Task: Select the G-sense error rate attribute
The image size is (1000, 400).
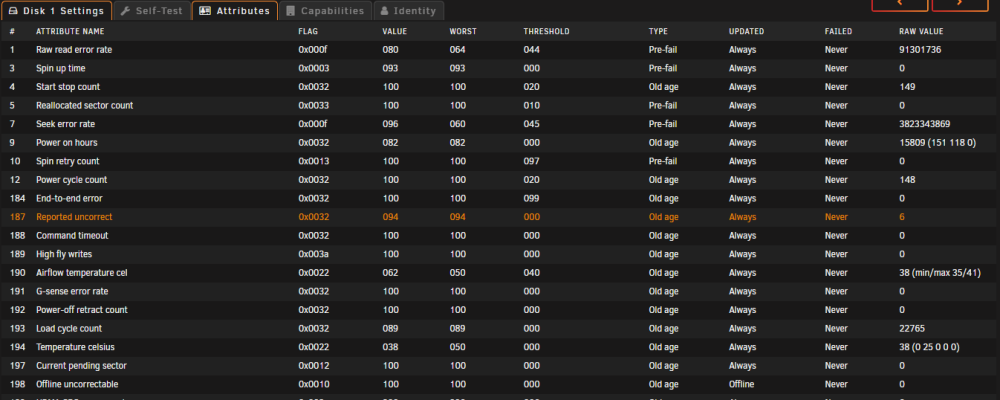Action: tap(72, 291)
